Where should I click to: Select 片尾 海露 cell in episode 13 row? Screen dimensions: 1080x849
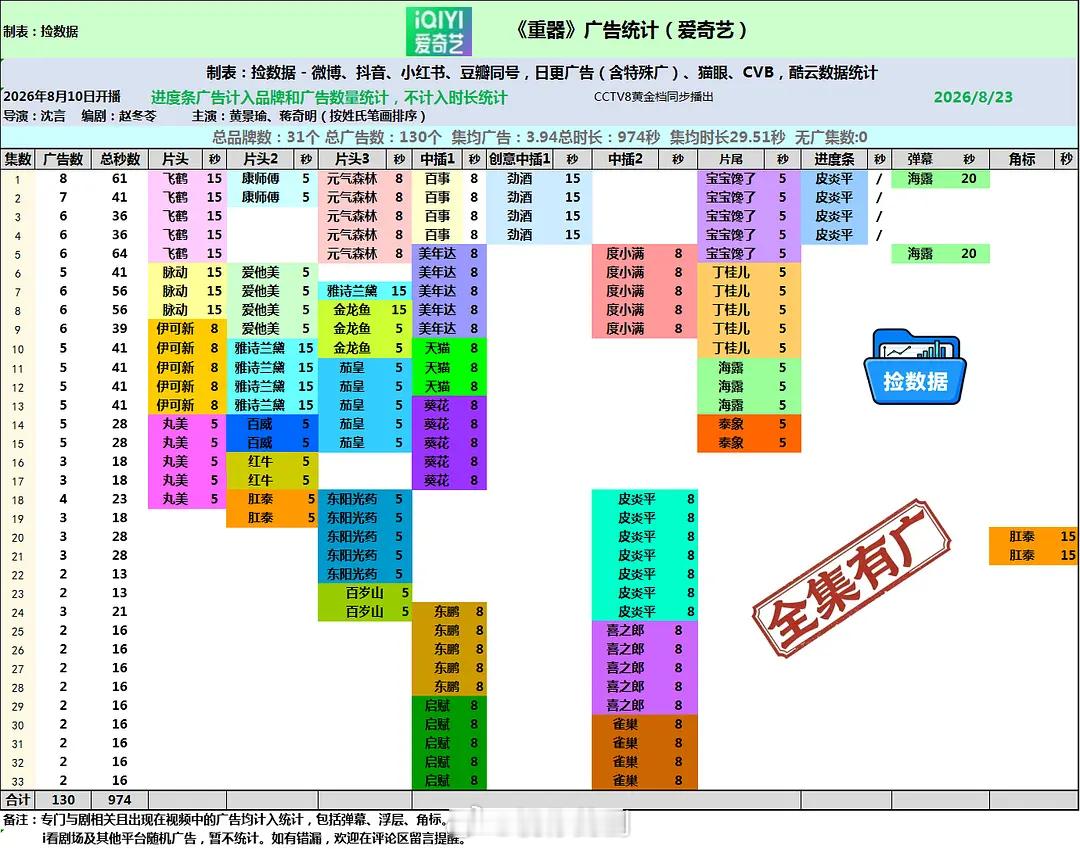point(731,405)
